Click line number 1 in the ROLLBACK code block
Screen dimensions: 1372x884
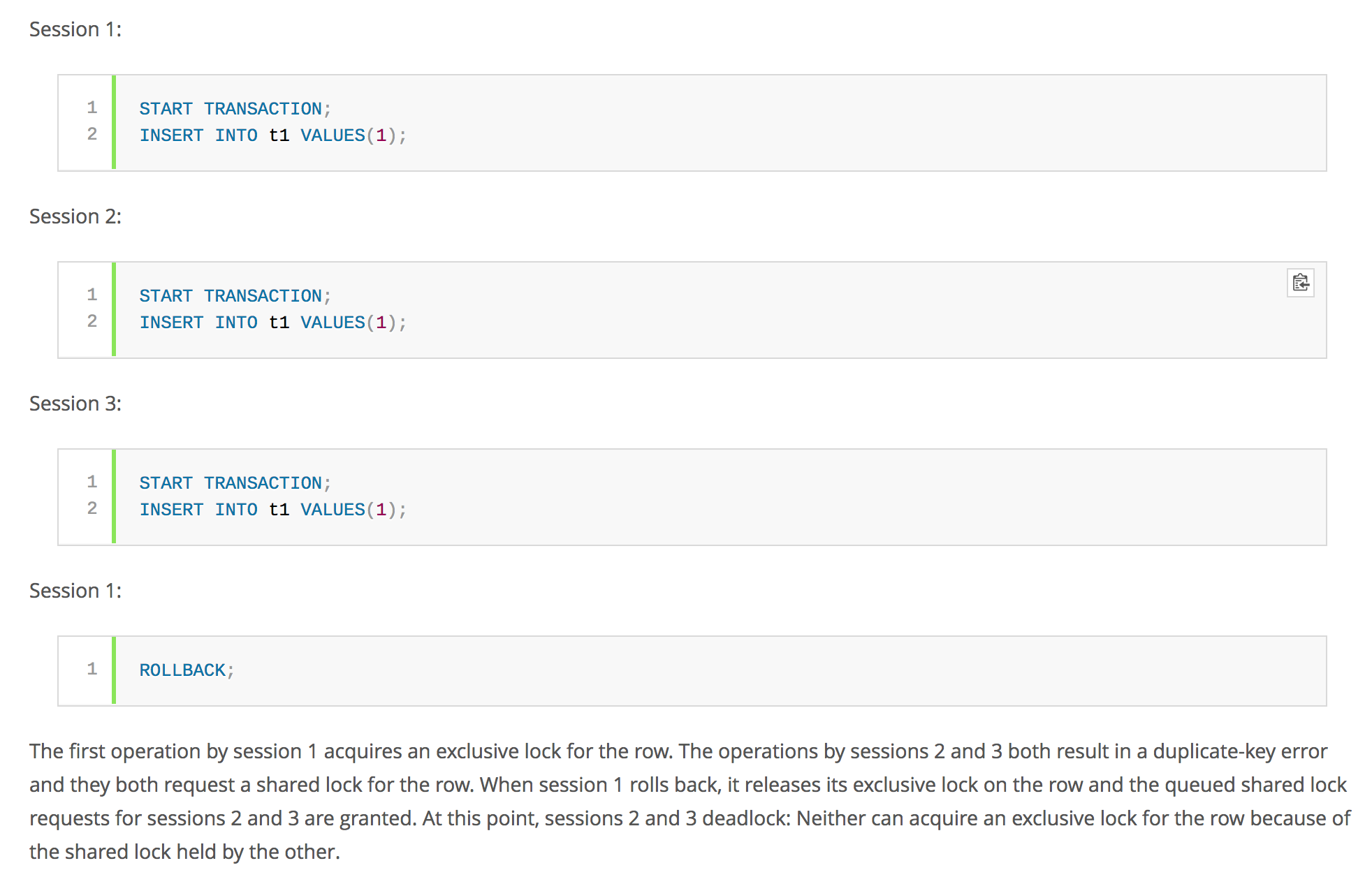tap(92, 669)
